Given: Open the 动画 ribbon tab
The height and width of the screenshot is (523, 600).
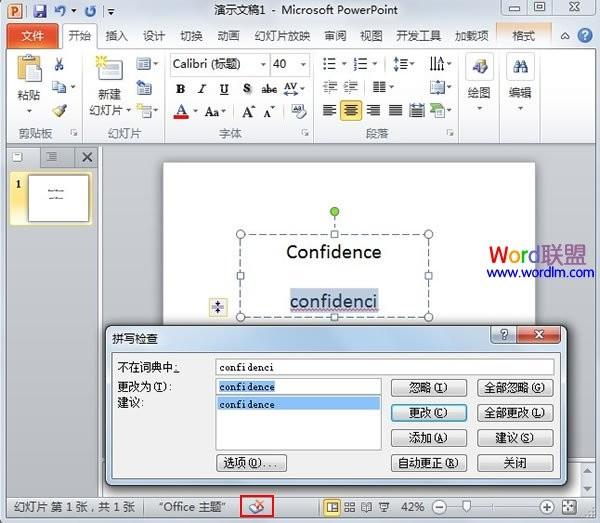Looking at the screenshot, I should 228,36.
